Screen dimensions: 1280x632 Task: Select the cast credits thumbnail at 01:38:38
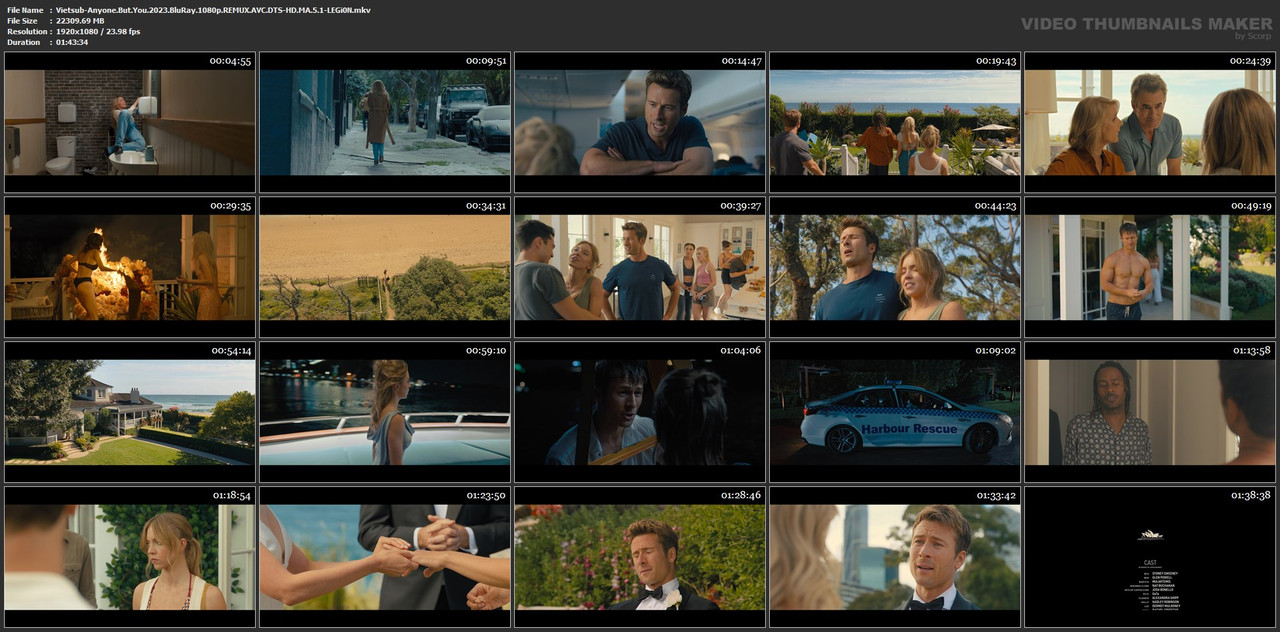point(1150,557)
